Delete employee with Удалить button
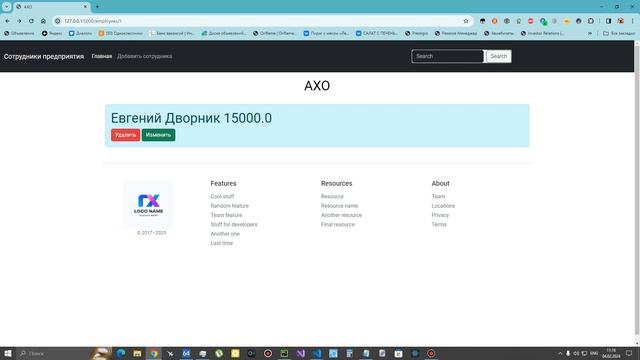The image size is (640, 360). click(x=125, y=135)
